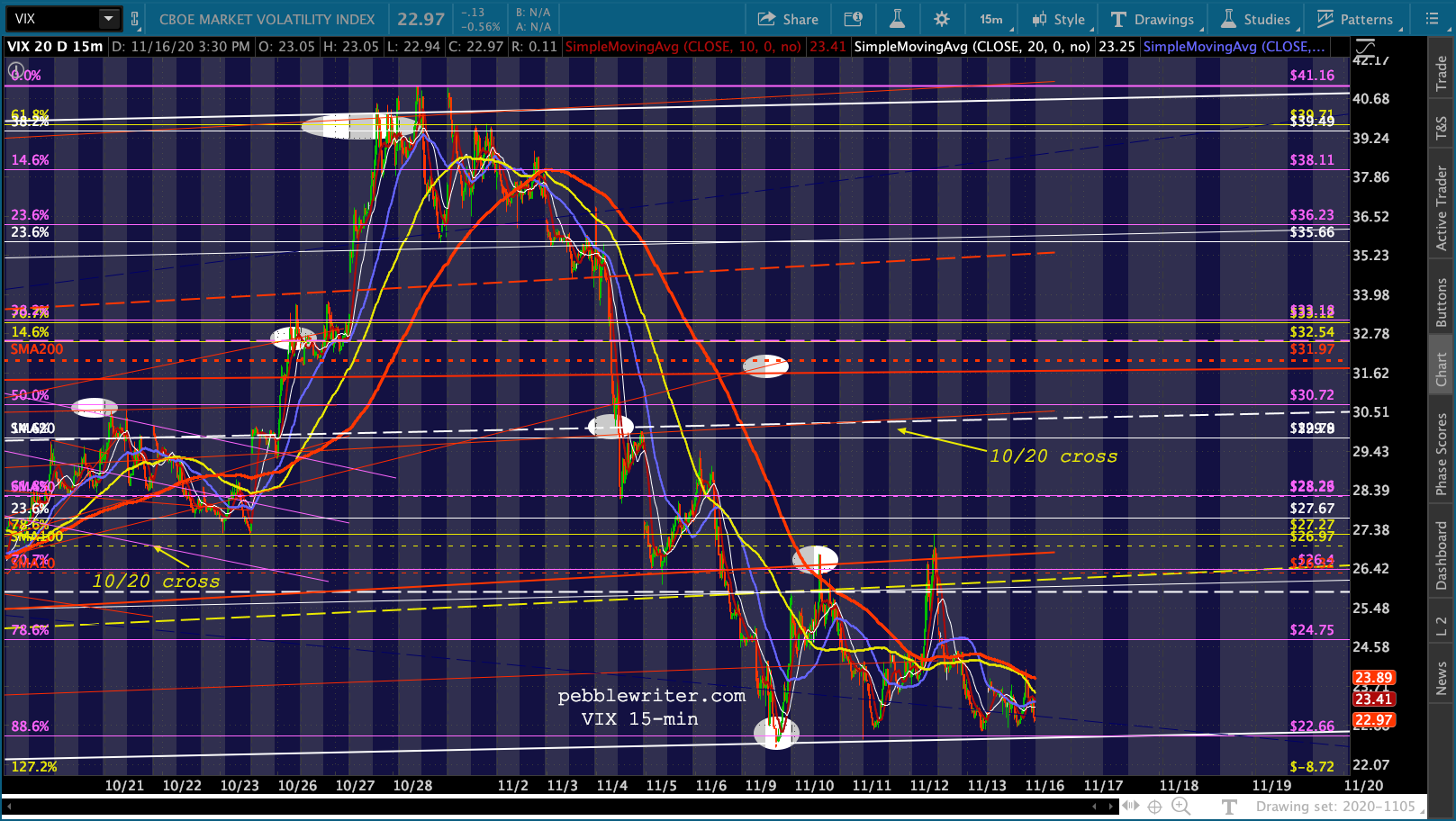Open the Style menu
This screenshot has width=1456, height=821.
1059,19
